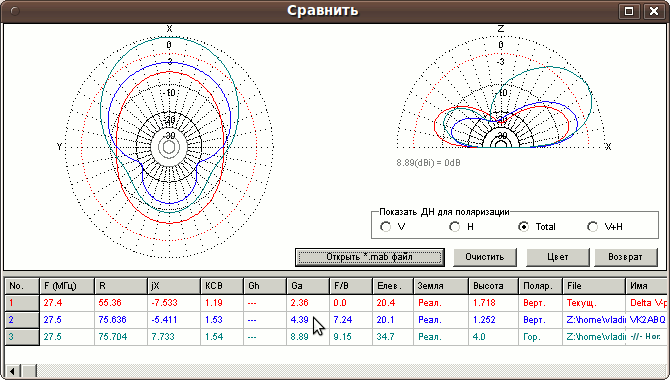Click the horizontal scrollbar left arrow
This screenshot has width=670, height=380.
point(13,371)
